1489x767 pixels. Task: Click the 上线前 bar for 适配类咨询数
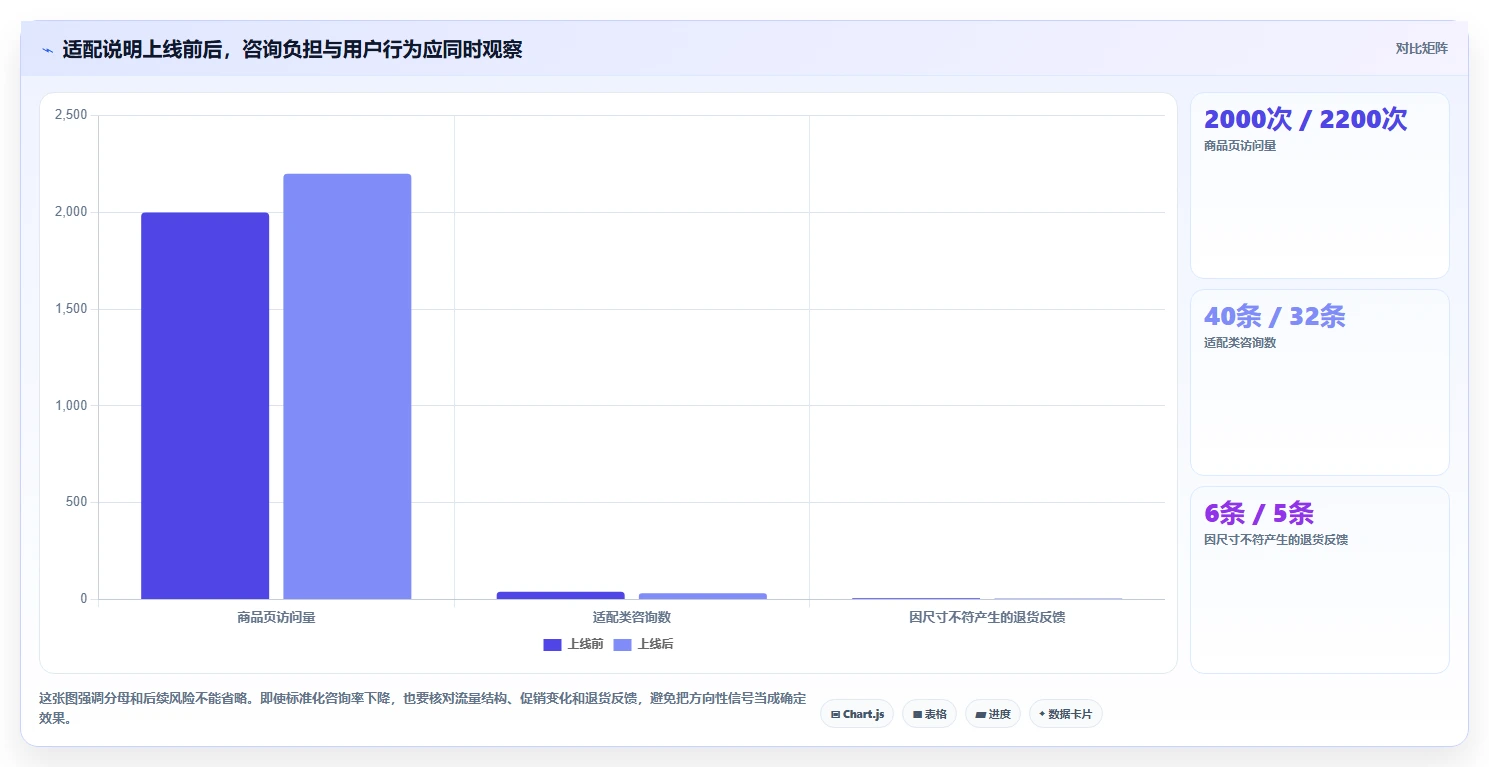tap(560, 595)
